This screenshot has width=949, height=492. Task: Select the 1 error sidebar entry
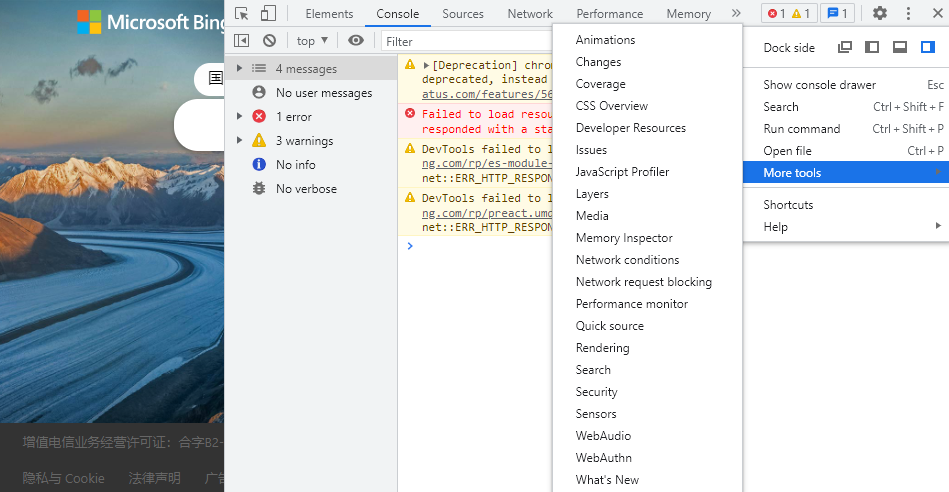click(293, 117)
